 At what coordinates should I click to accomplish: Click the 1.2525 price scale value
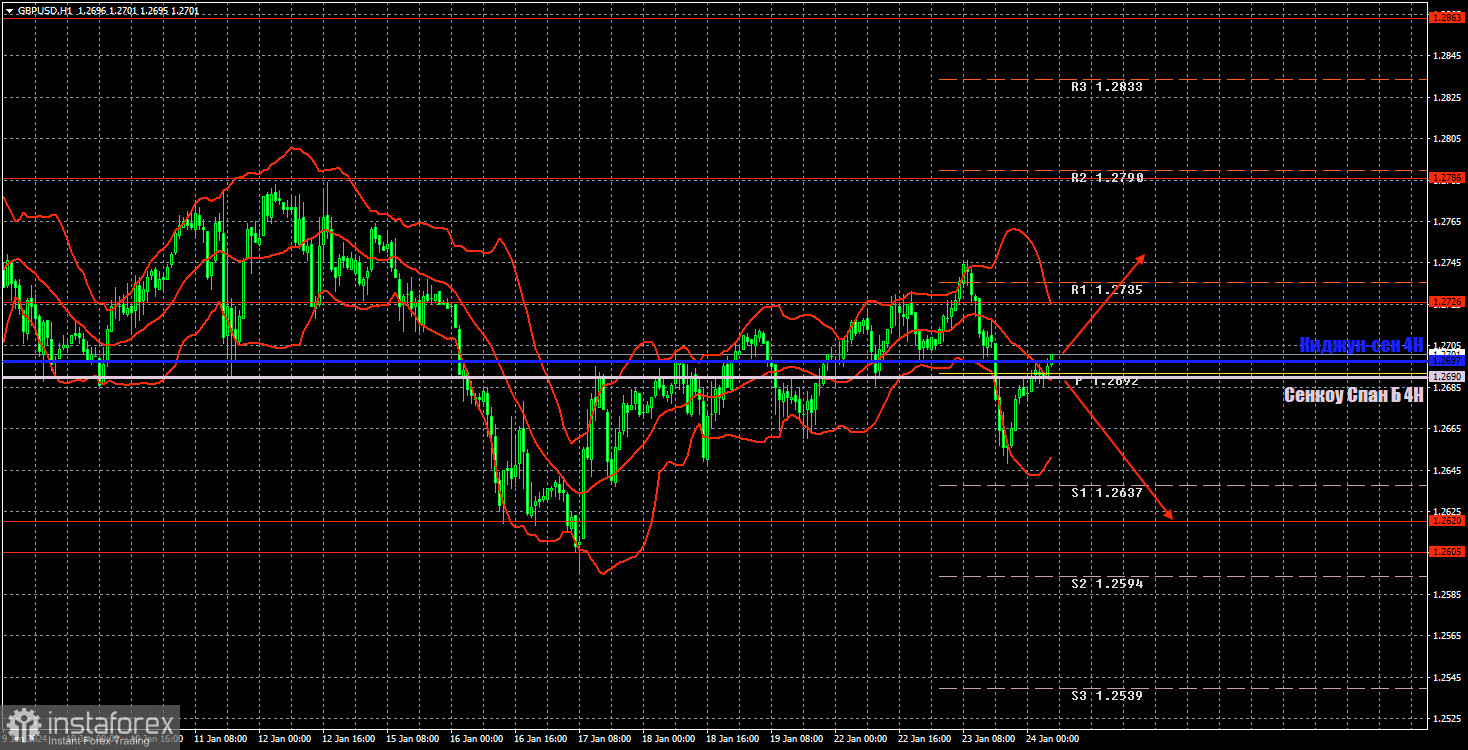[1447, 719]
